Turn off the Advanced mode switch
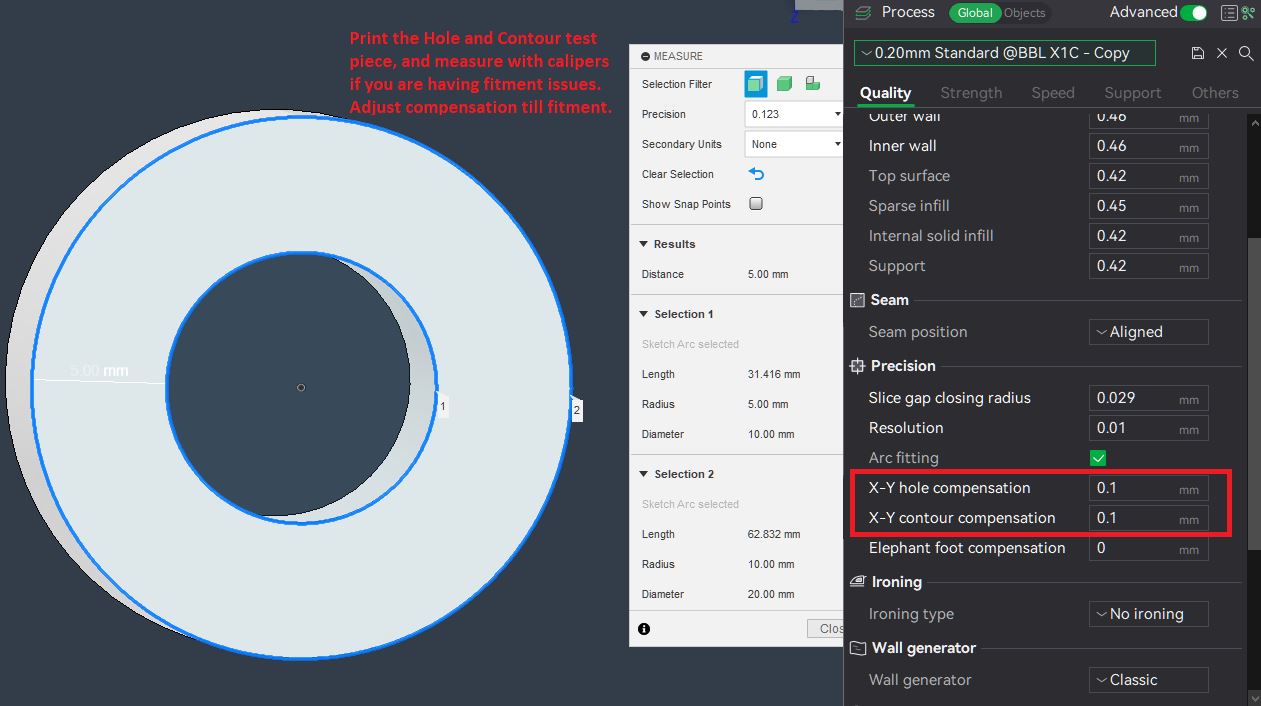This screenshot has width=1261, height=706. 1193,13
